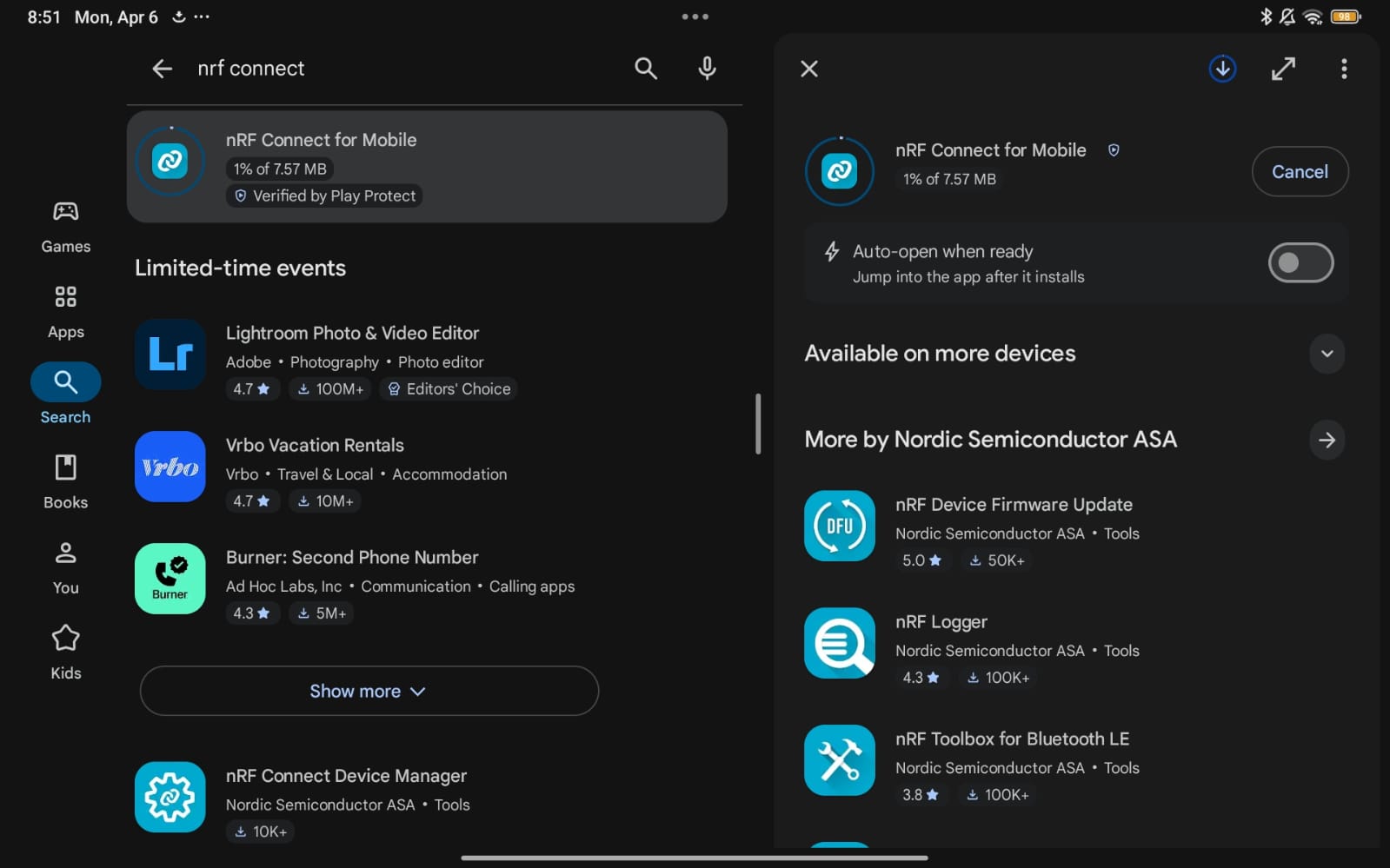The height and width of the screenshot is (868, 1390).
Task: Tap the bottom navigation gesture bar
Action: tap(695, 858)
